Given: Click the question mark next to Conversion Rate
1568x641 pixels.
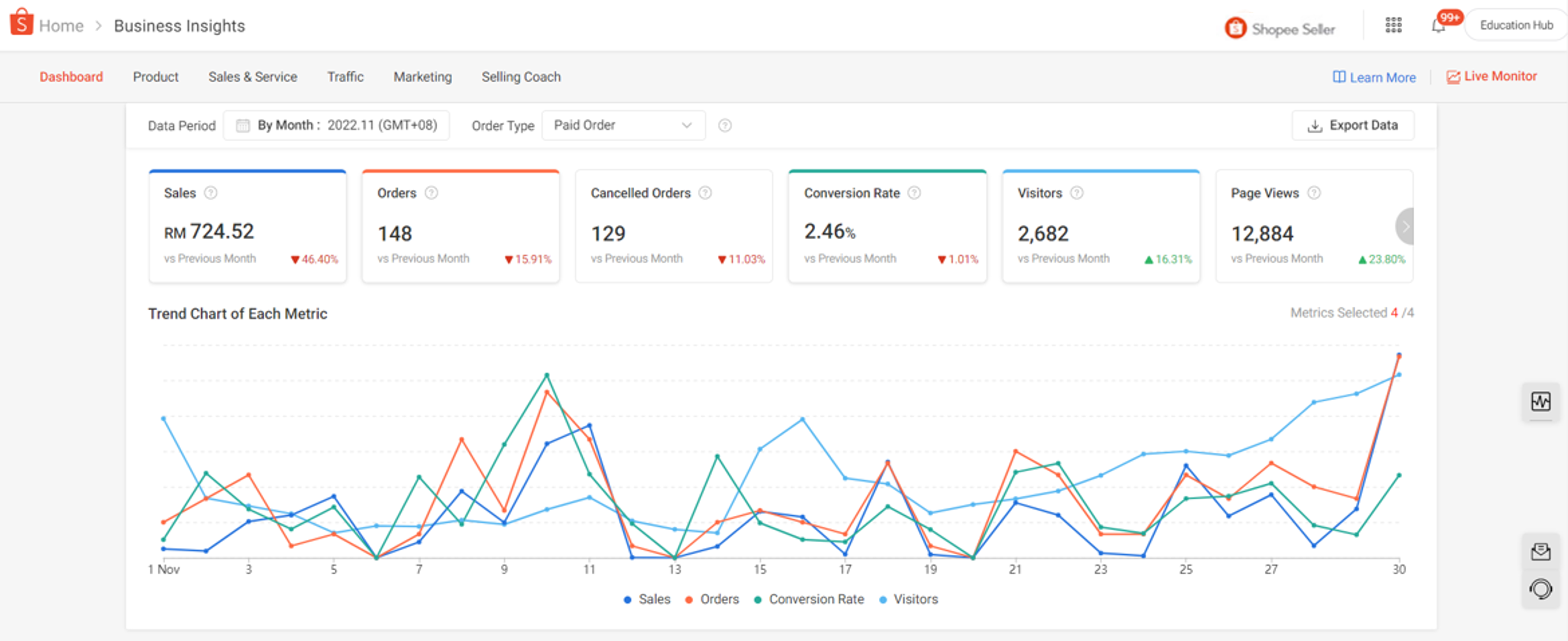Looking at the screenshot, I should pyautogui.click(x=914, y=193).
